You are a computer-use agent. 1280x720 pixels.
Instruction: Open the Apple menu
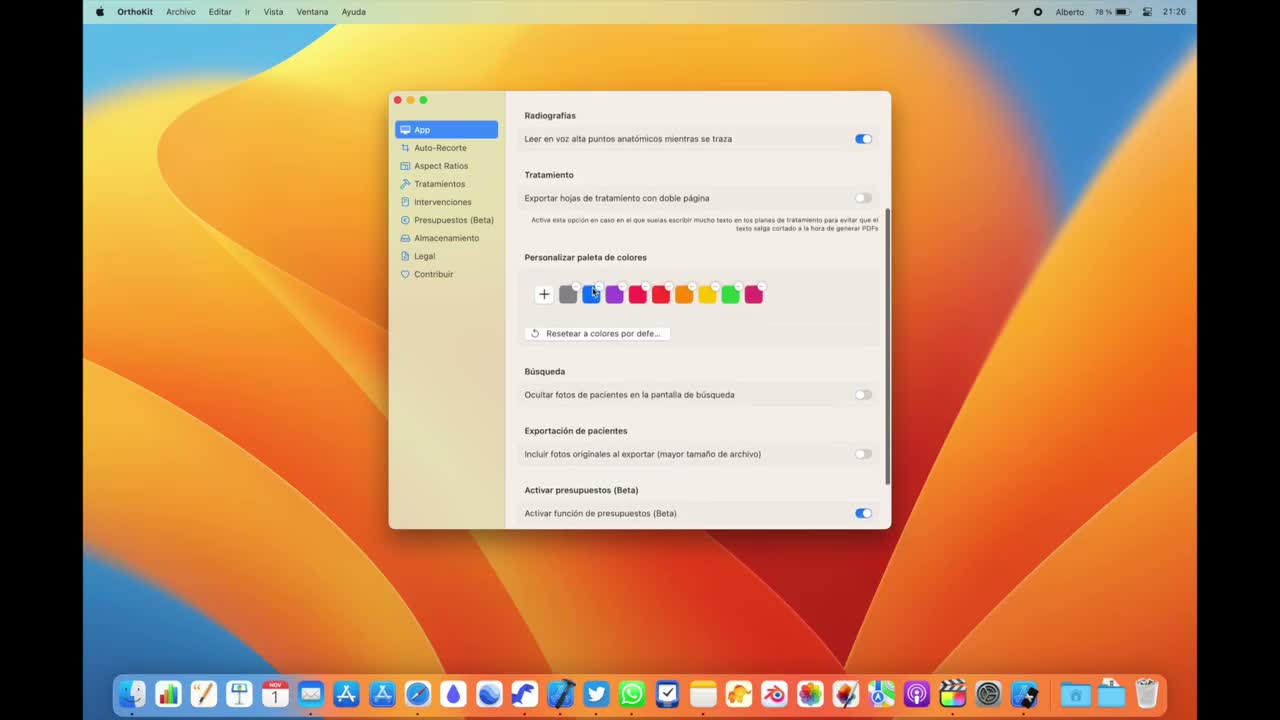point(99,12)
